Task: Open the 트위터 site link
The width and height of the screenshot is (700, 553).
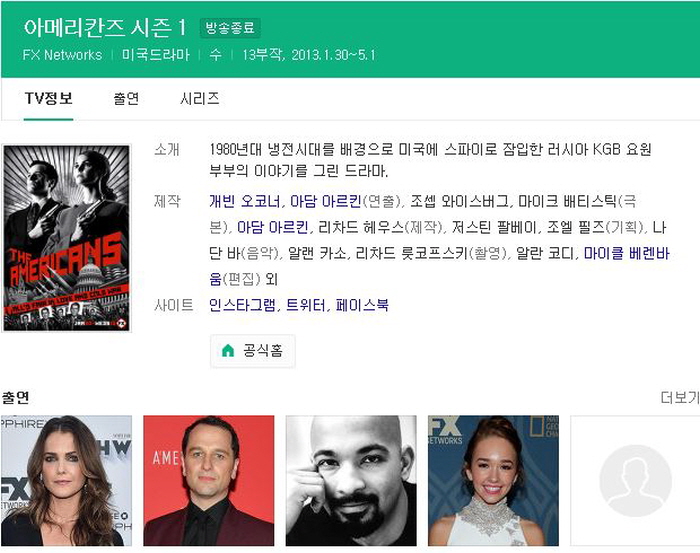Action: click(x=305, y=305)
